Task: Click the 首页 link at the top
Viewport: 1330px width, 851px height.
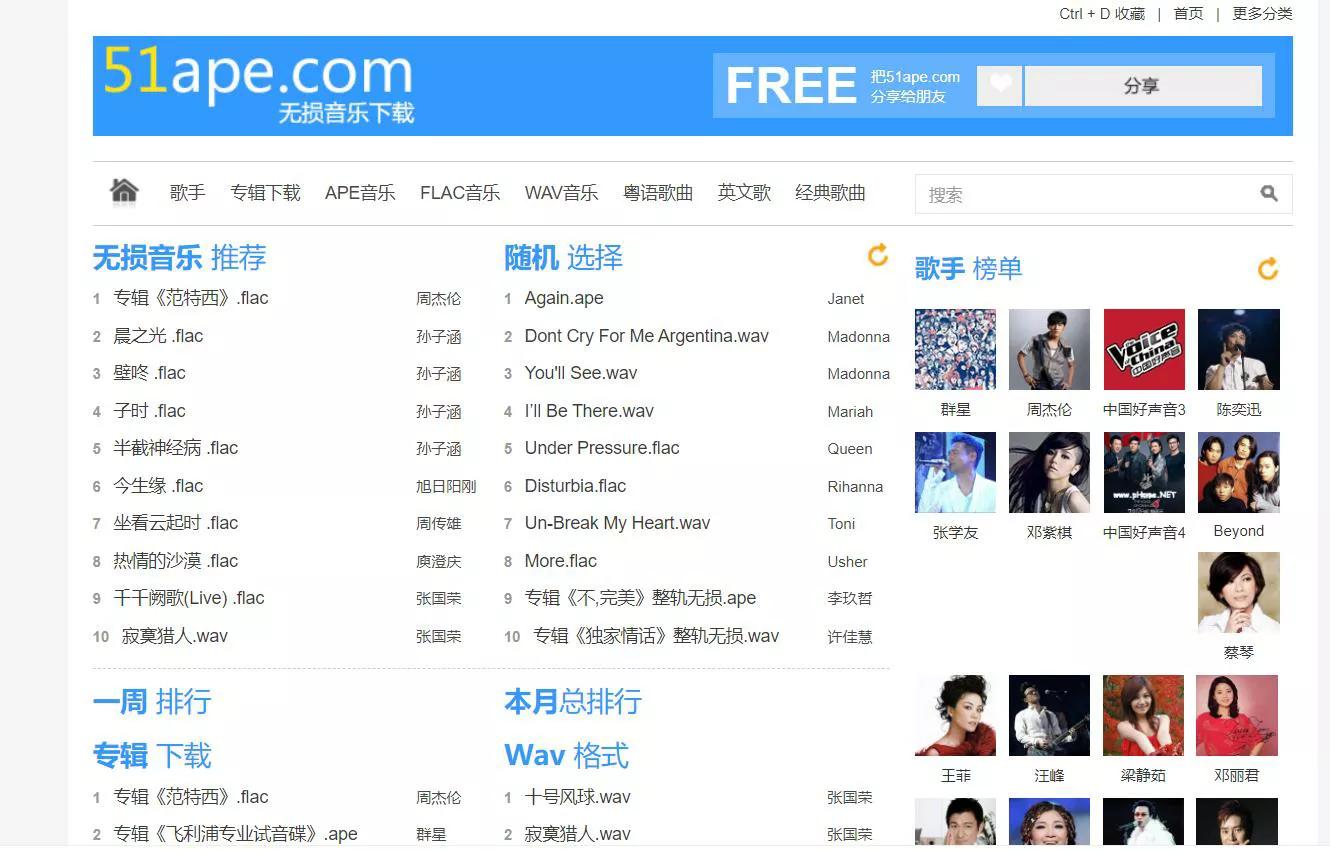Action: [x=1188, y=14]
